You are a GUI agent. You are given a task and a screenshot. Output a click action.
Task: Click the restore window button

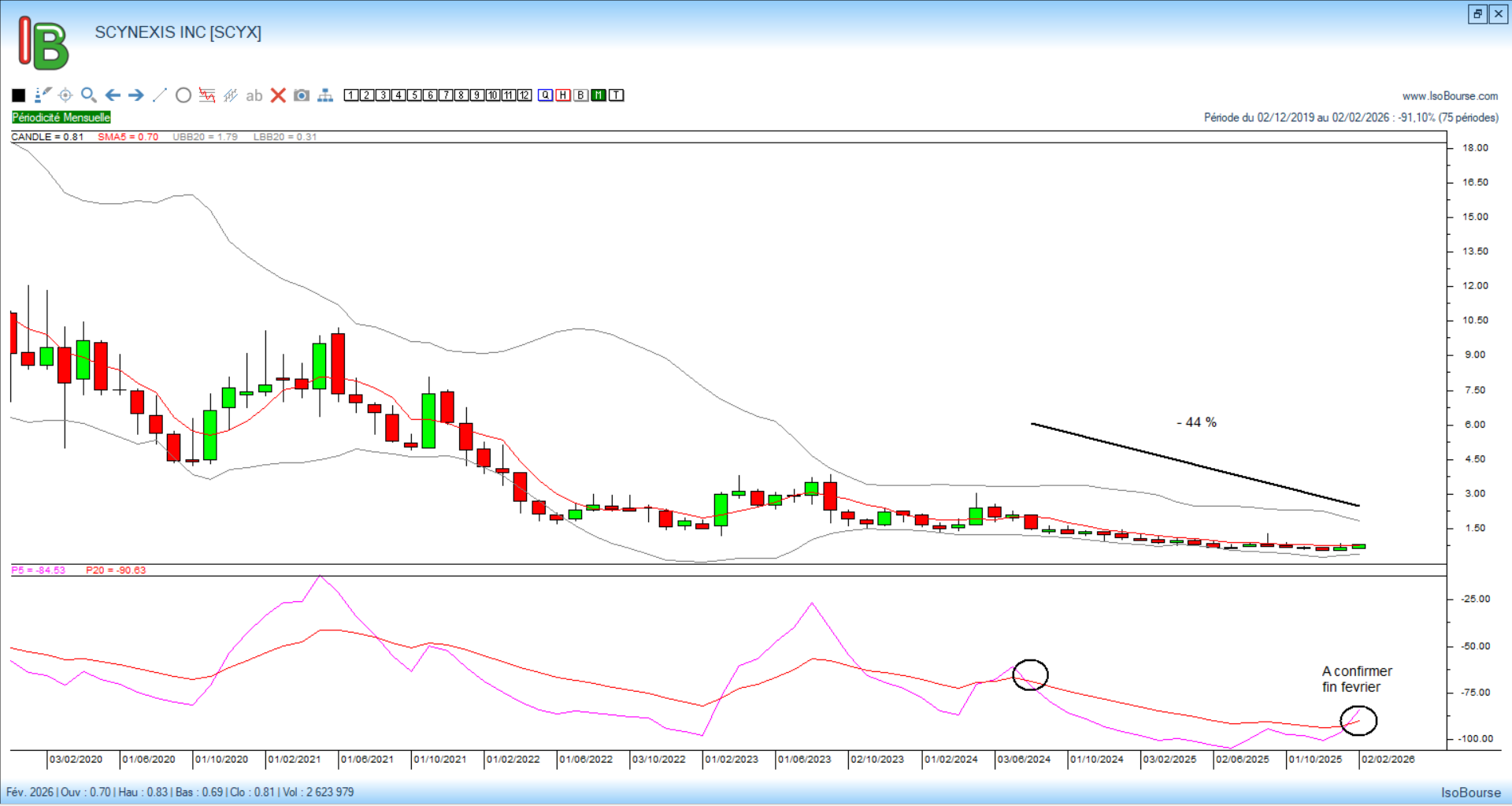[1477, 14]
